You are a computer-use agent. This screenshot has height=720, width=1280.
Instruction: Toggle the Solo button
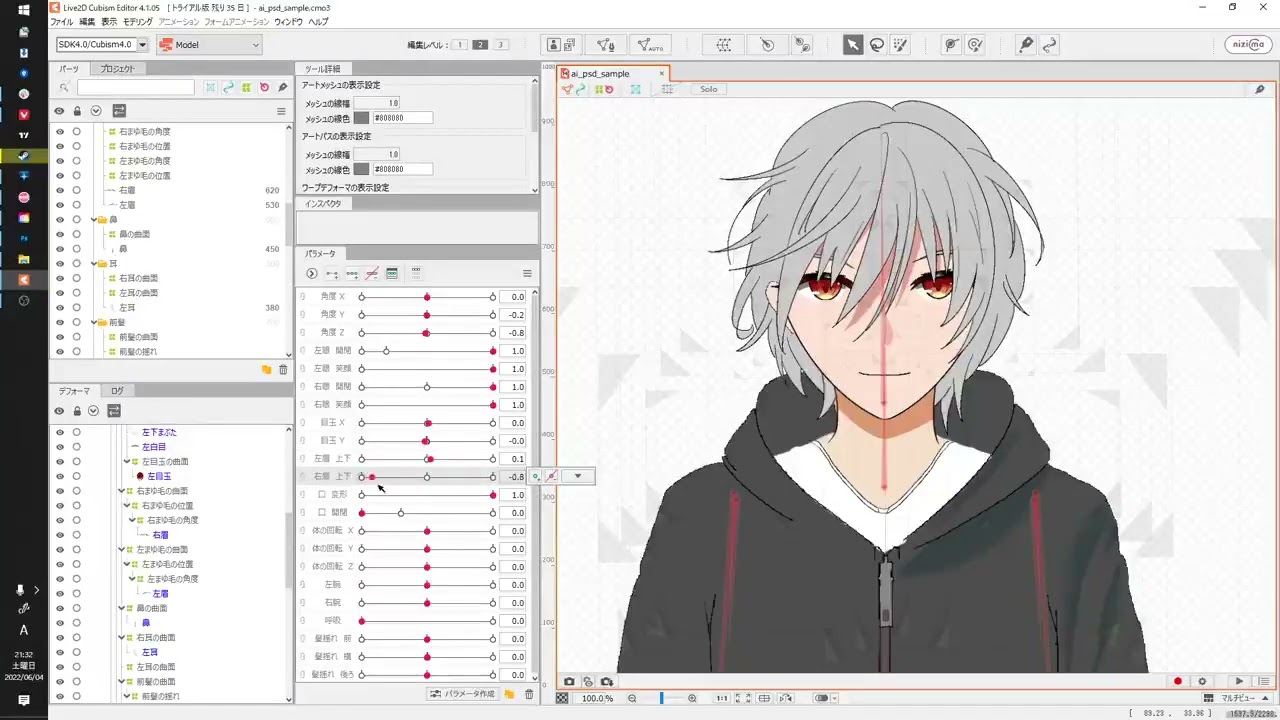pyautogui.click(x=708, y=89)
